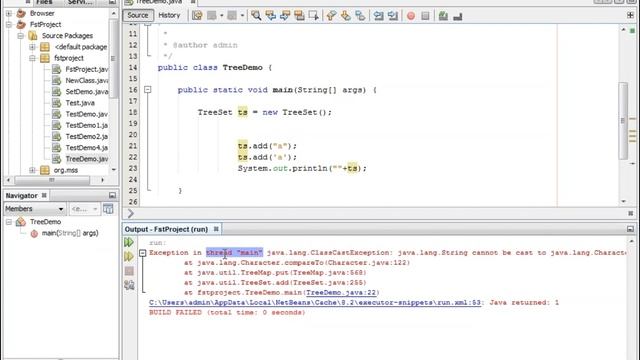This screenshot has width=640, height=360.
Task: Open Test.java in project tree
Action: click(80, 103)
